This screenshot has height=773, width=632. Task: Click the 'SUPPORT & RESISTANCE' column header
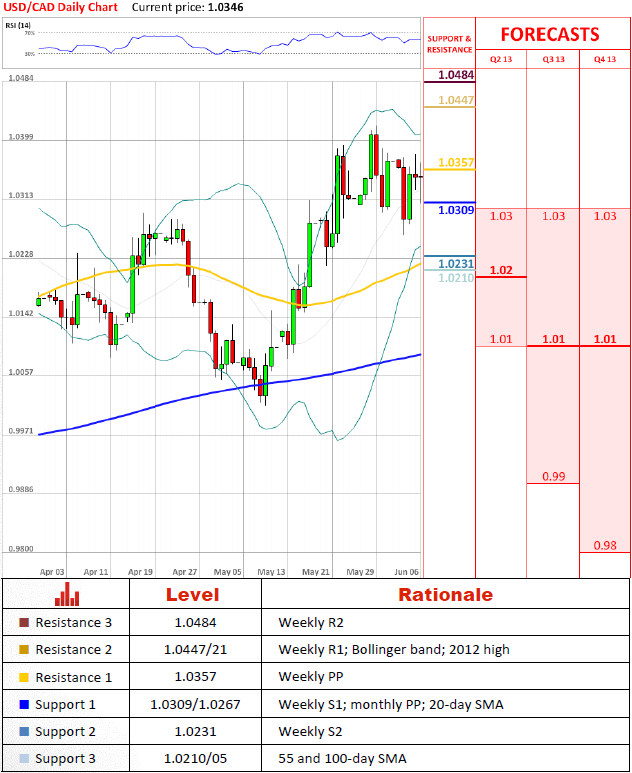[x=450, y=44]
